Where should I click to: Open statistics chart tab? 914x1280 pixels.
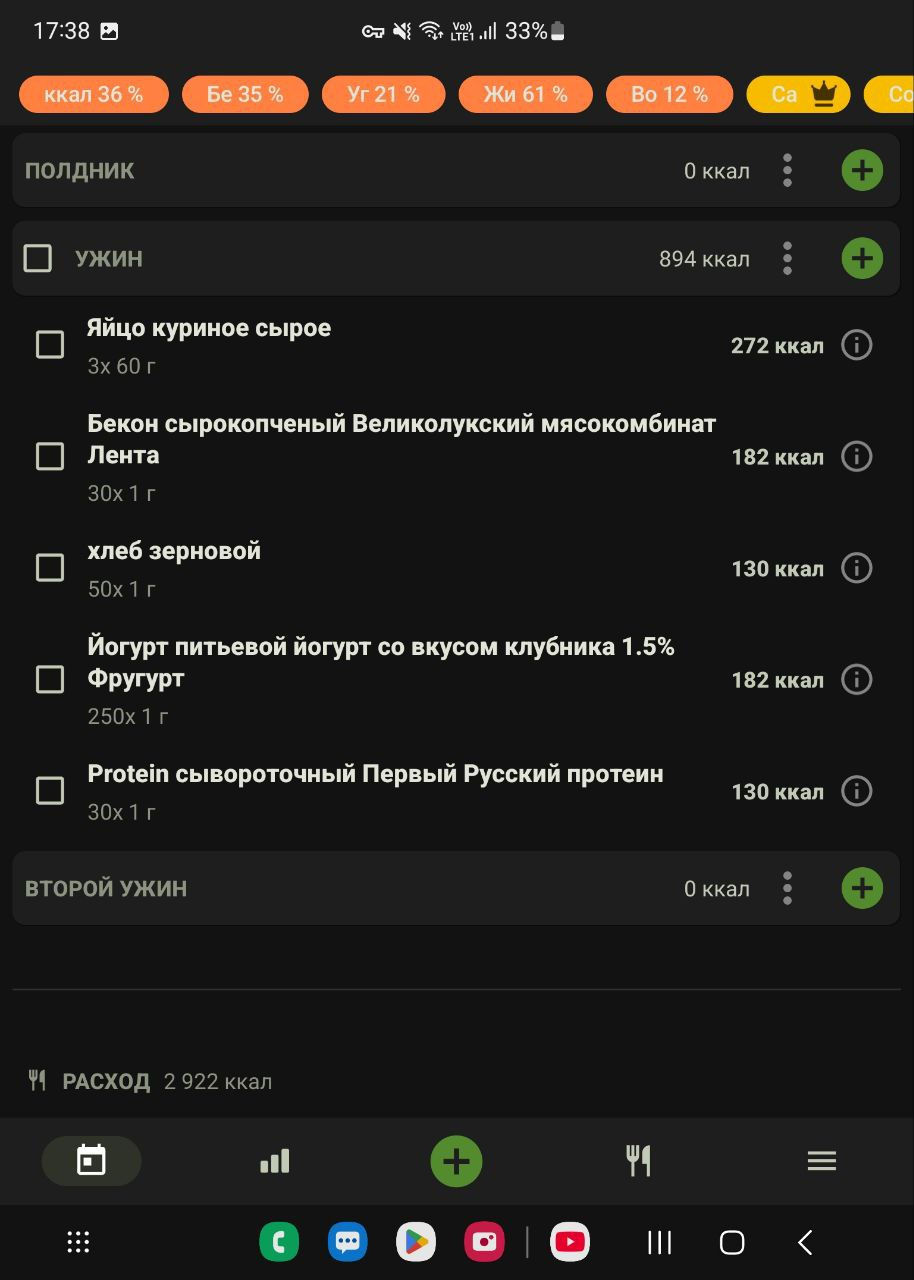pos(274,1161)
